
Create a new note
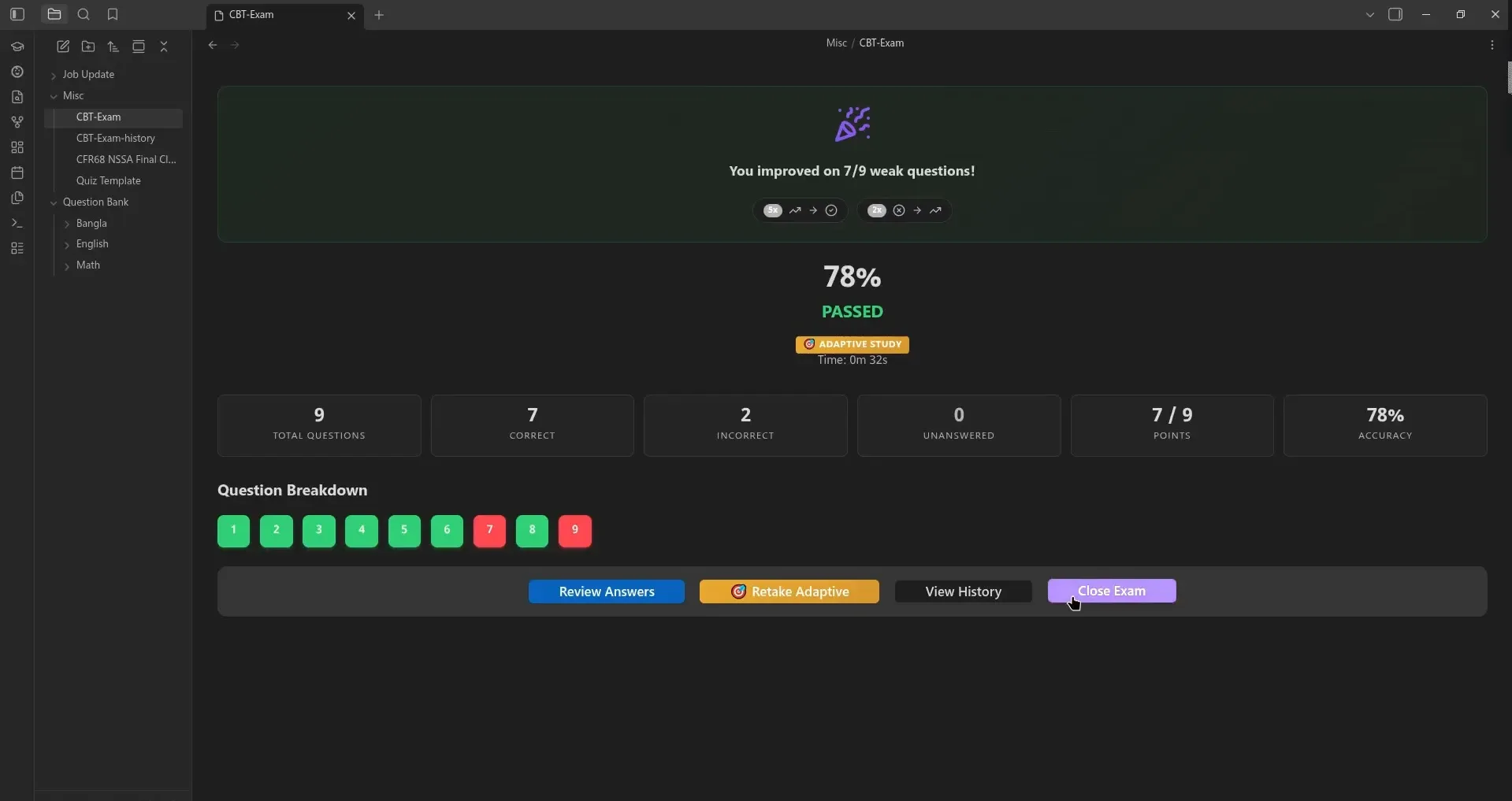[63, 46]
